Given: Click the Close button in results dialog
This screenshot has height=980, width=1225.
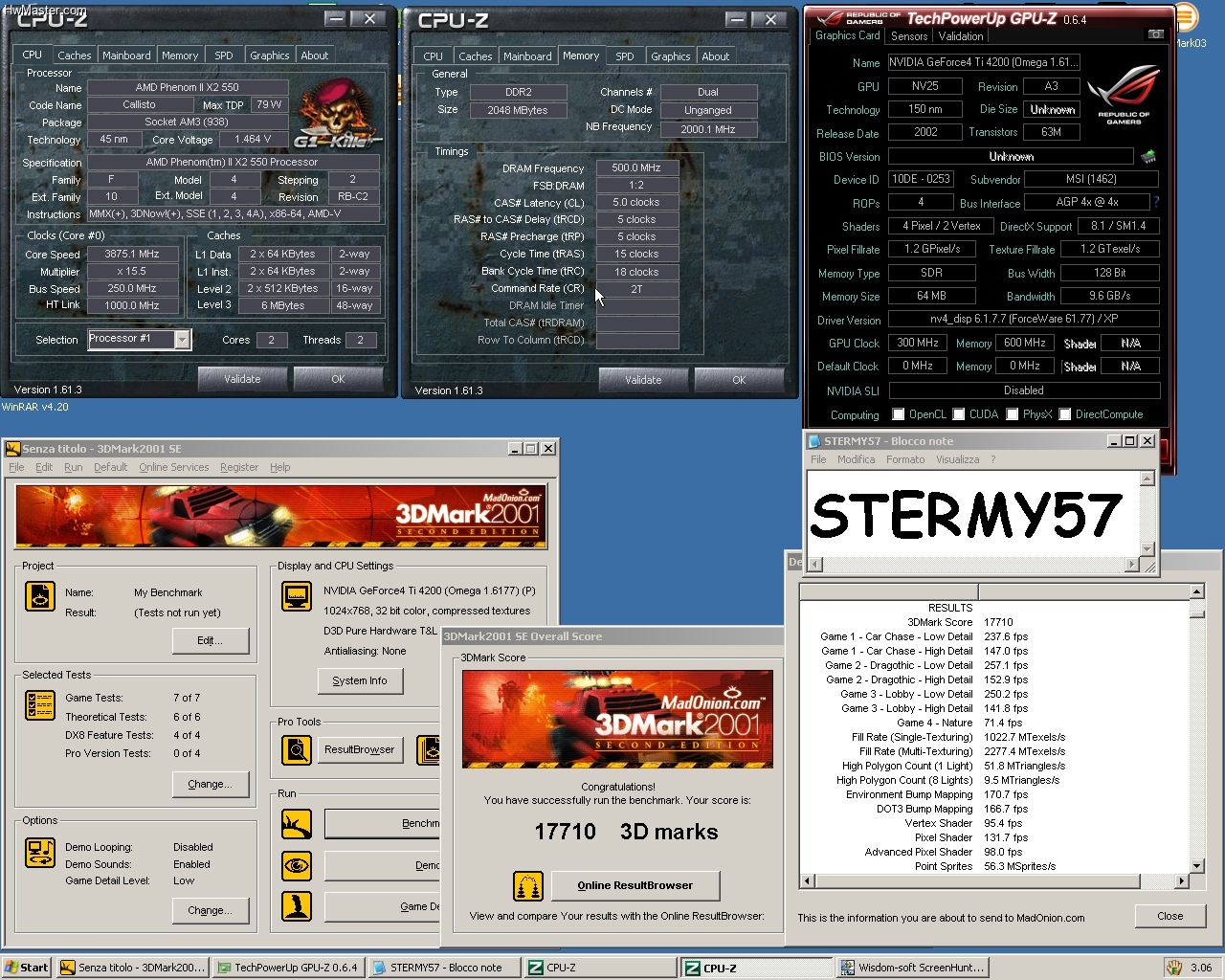Looking at the screenshot, I should 1169,916.
